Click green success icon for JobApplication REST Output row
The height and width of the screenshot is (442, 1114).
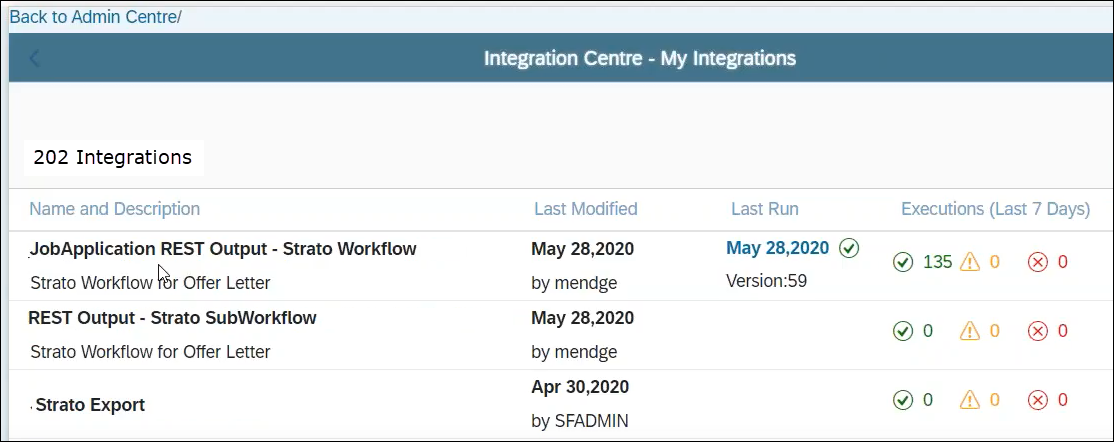903,262
